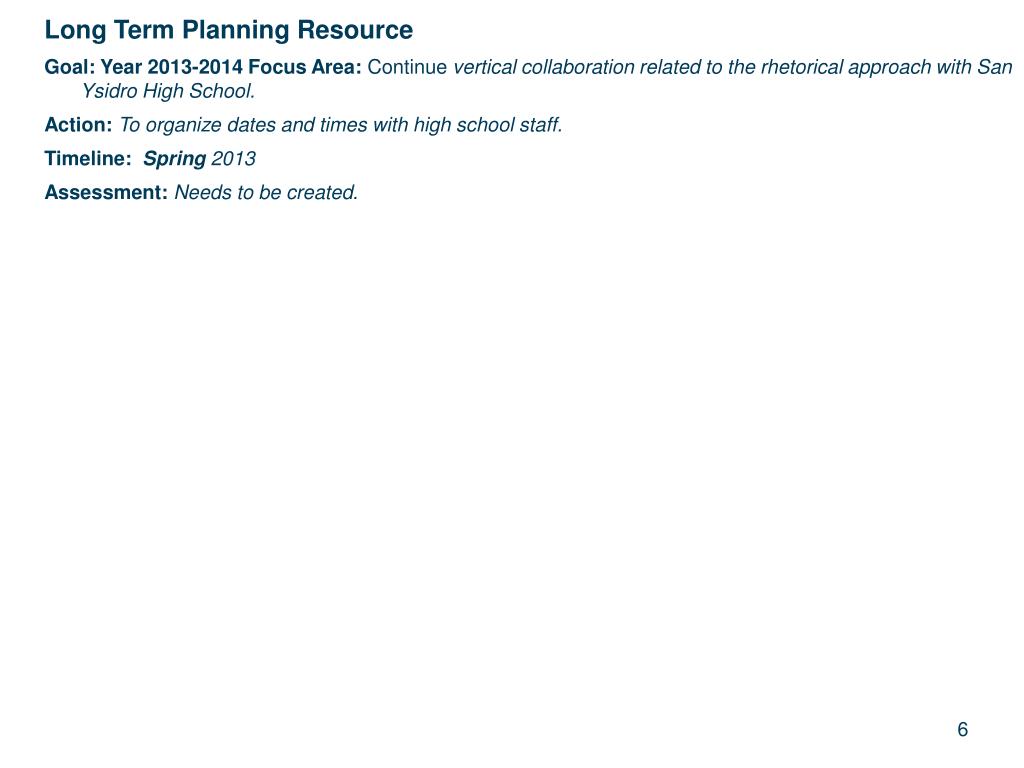Screen dimensions: 1024x768
Task: Click the title "Long Term Planning Resource"
Action: coord(228,31)
